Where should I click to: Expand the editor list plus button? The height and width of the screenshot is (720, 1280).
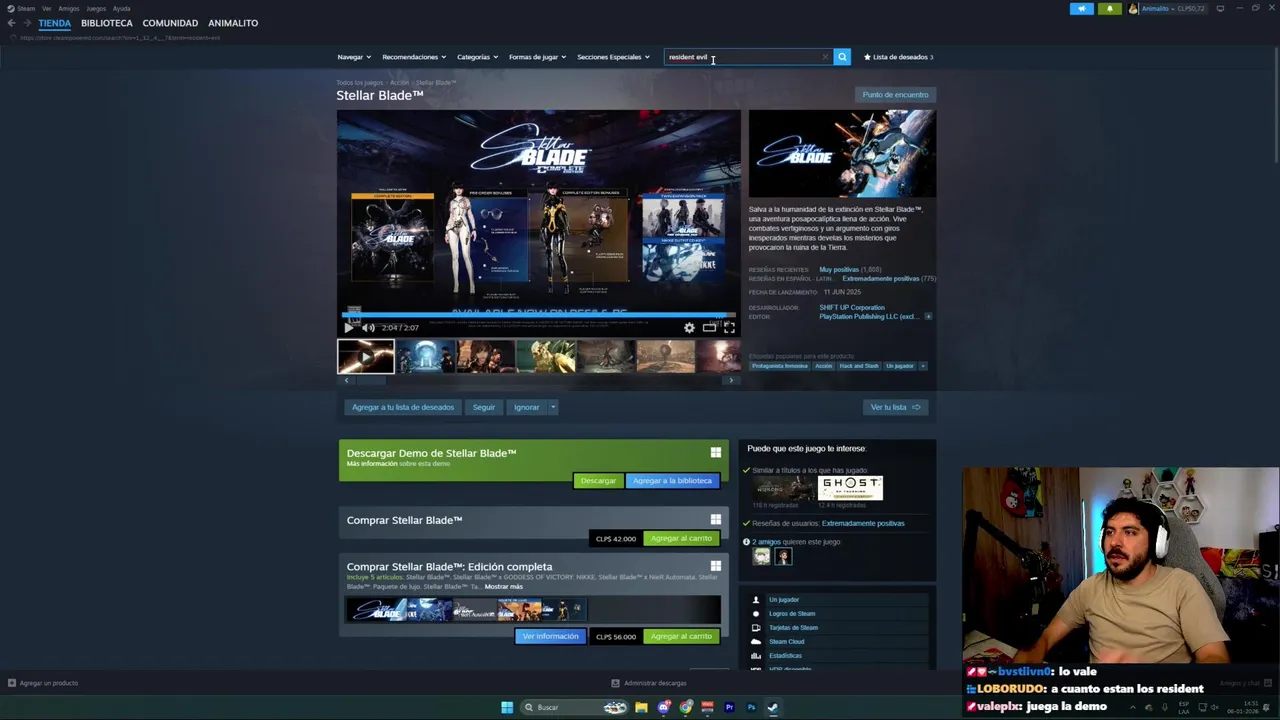pos(928,316)
